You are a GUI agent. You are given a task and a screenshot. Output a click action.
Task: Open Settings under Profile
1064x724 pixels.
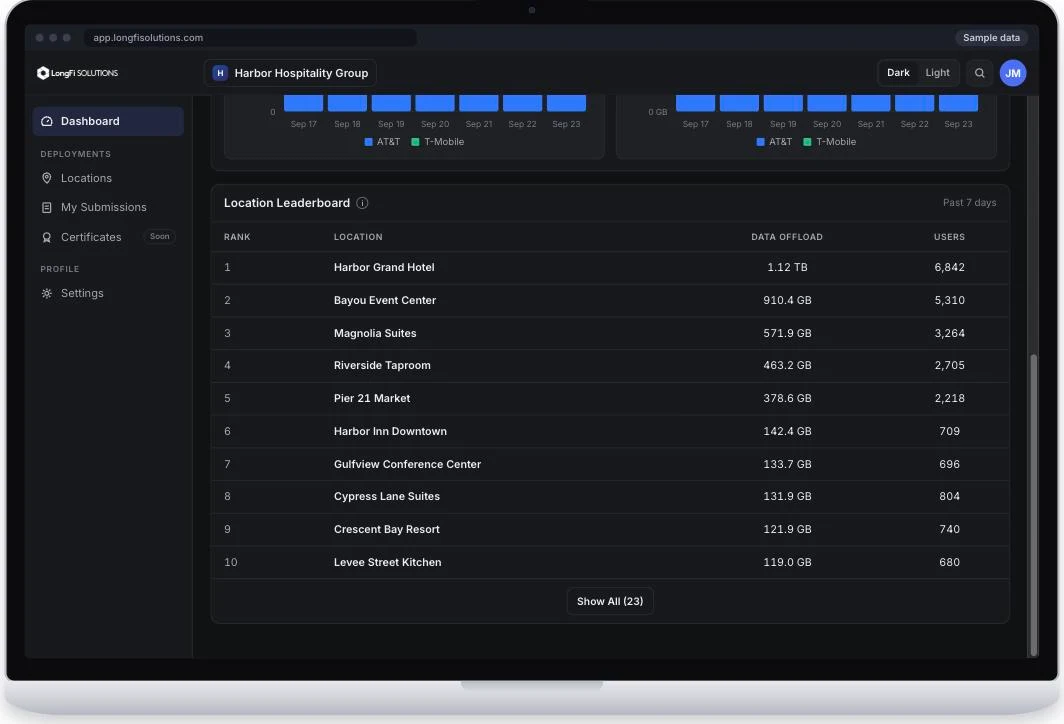pyautogui.click(x=108, y=293)
